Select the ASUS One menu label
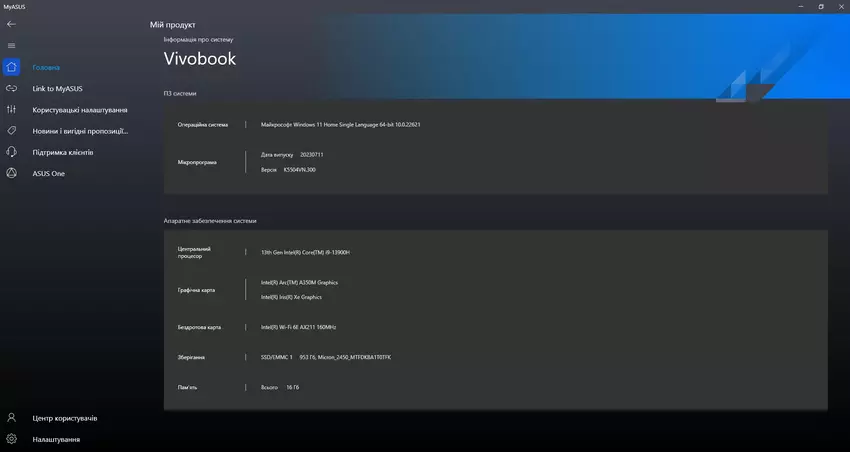The image size is (850, 452). [48, 173]
